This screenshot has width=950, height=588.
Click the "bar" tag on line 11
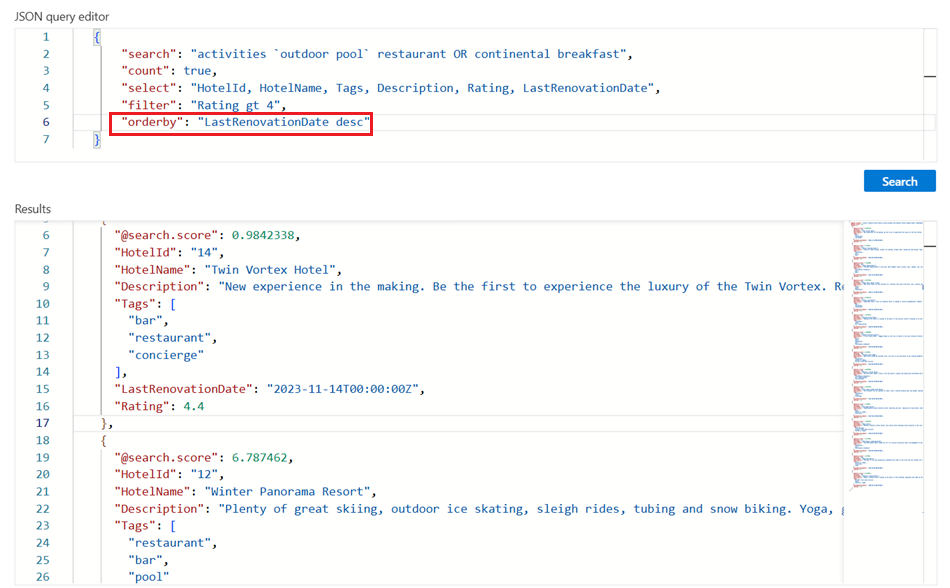tap(144, 320)
